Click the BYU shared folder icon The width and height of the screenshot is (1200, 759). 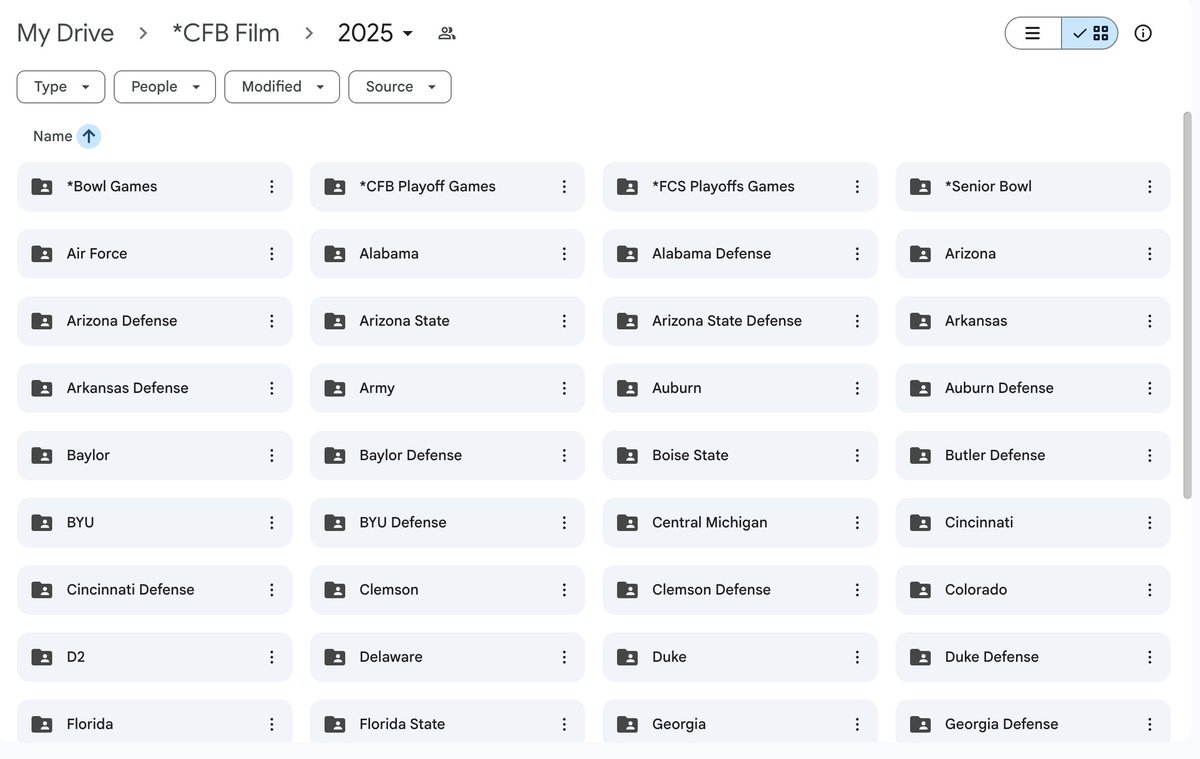tap(42, 522)
